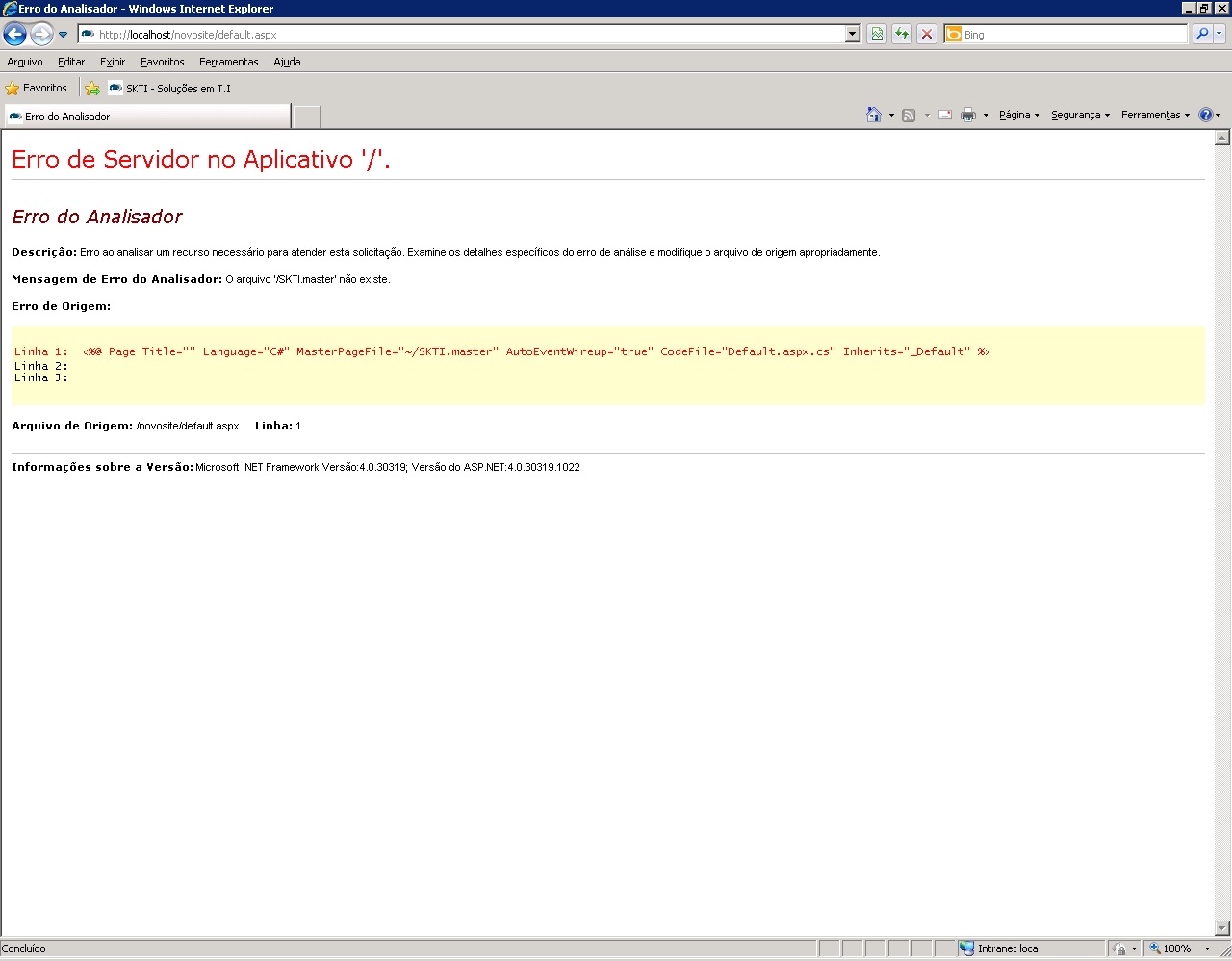The image size is (1232, 961).
Task: Open the recent pages dropdown arrow
Action: (64, 35)
